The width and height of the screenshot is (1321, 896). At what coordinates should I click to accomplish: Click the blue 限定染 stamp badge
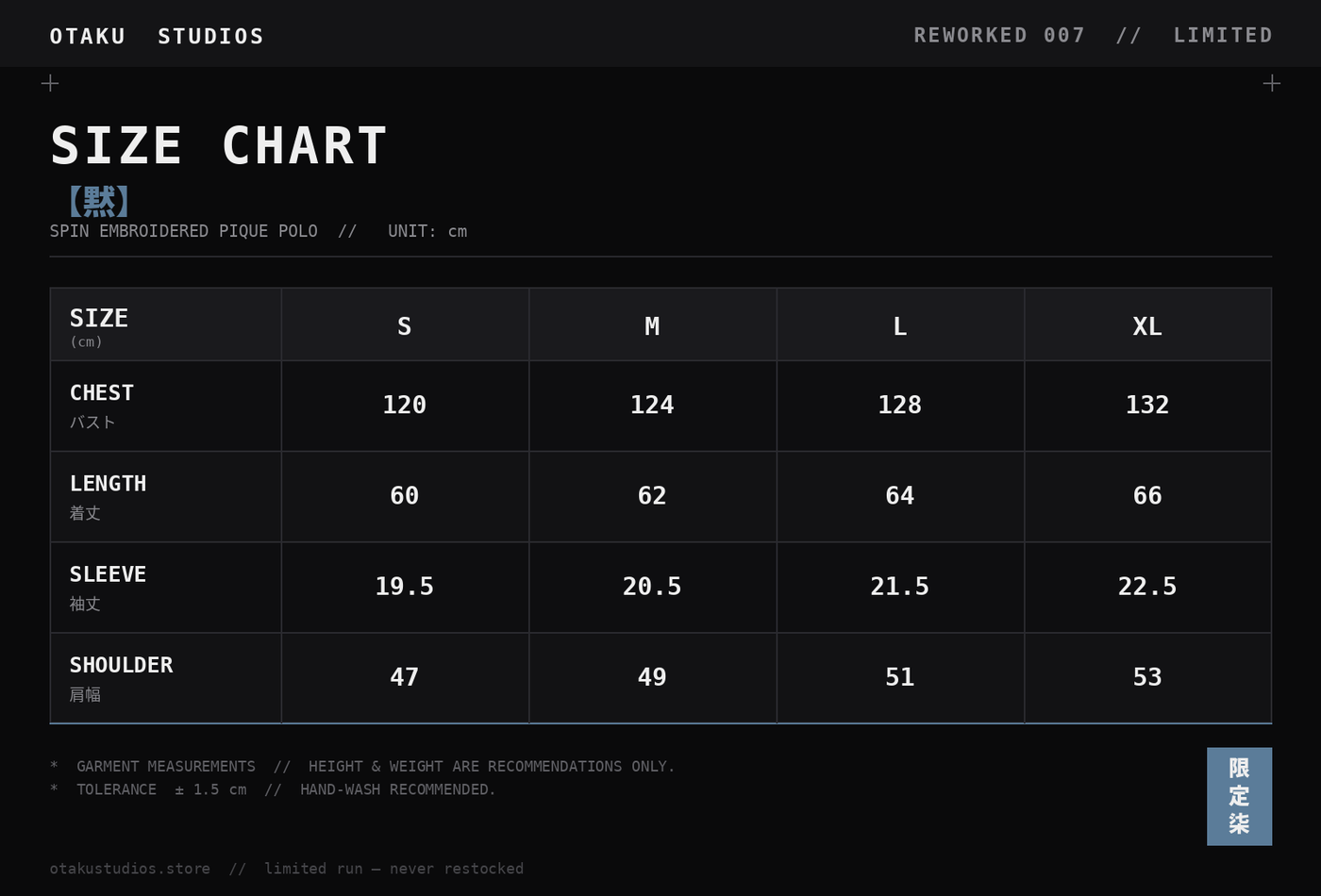coord(1239,796)
